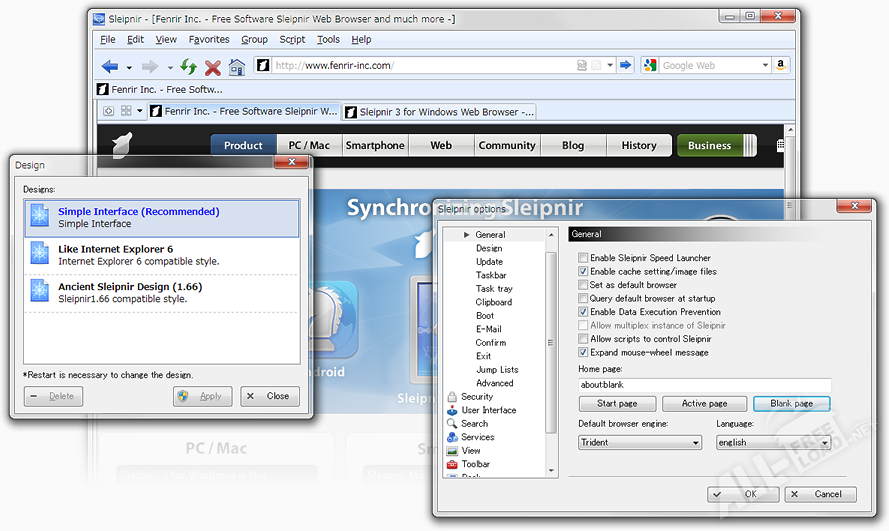
Task: Open the Security options category
Action: 476,397
